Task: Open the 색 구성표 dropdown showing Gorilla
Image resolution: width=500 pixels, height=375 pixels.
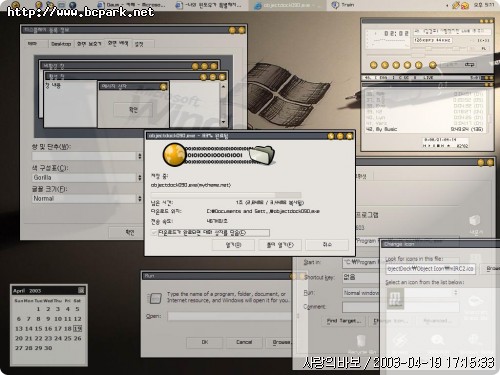Action: pyautogui.click(x=87, y=177)
